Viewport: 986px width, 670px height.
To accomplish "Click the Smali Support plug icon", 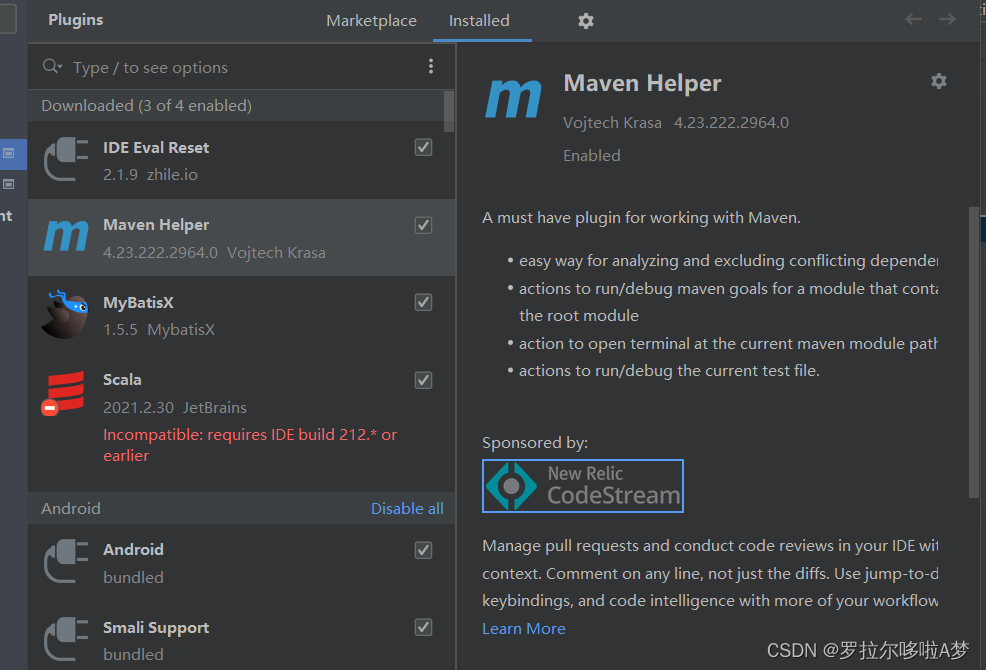I will click(x=66, y=639).
